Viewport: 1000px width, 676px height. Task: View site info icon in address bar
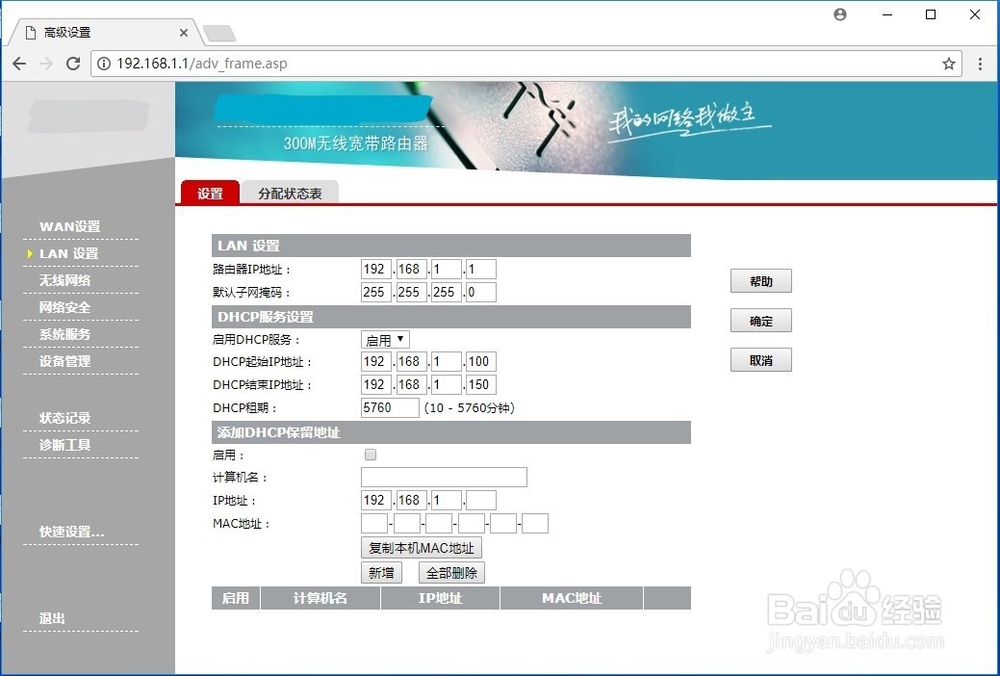tap(103, 63)
